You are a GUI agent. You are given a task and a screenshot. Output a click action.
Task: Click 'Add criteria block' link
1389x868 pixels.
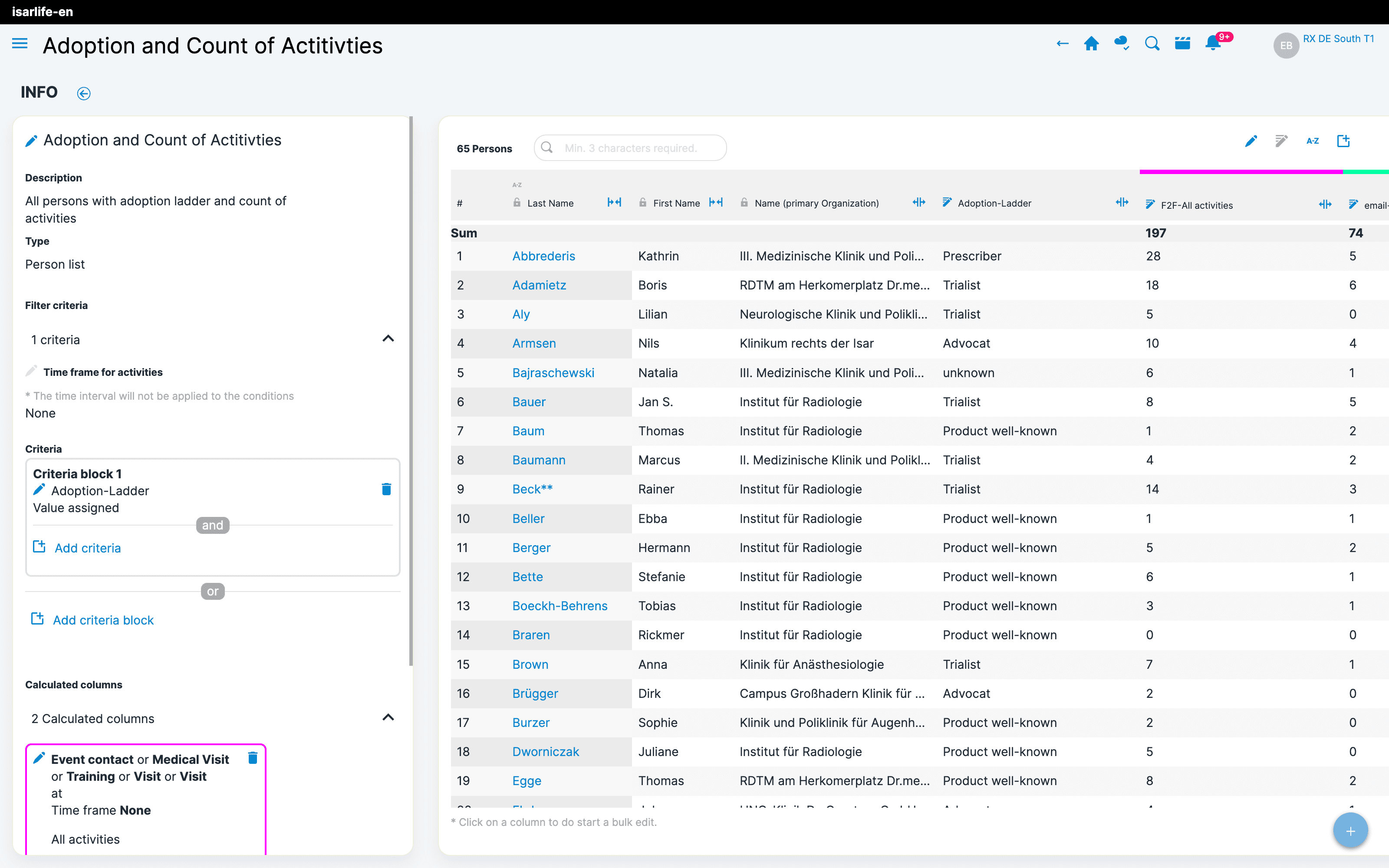coord(103,620)
